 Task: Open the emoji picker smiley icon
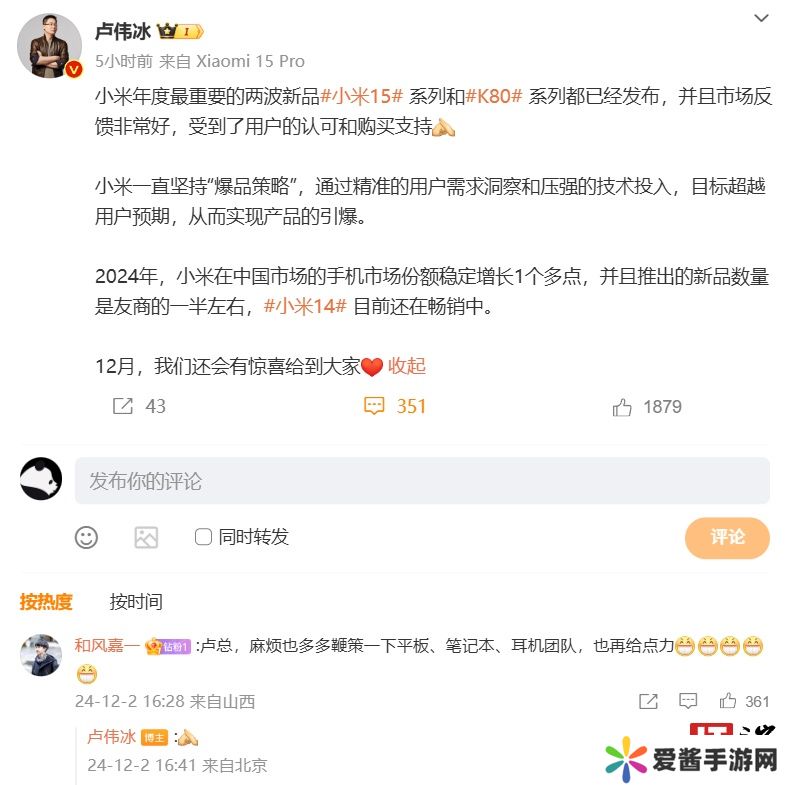pyautogui.click(x=86, y=537)
